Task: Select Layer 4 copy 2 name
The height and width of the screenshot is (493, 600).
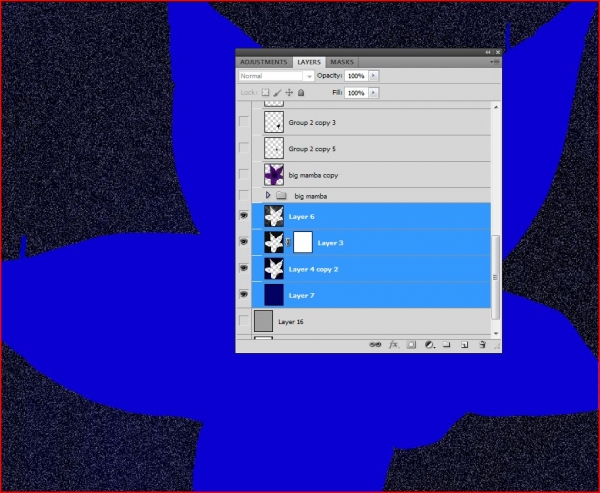Action: 313,269
